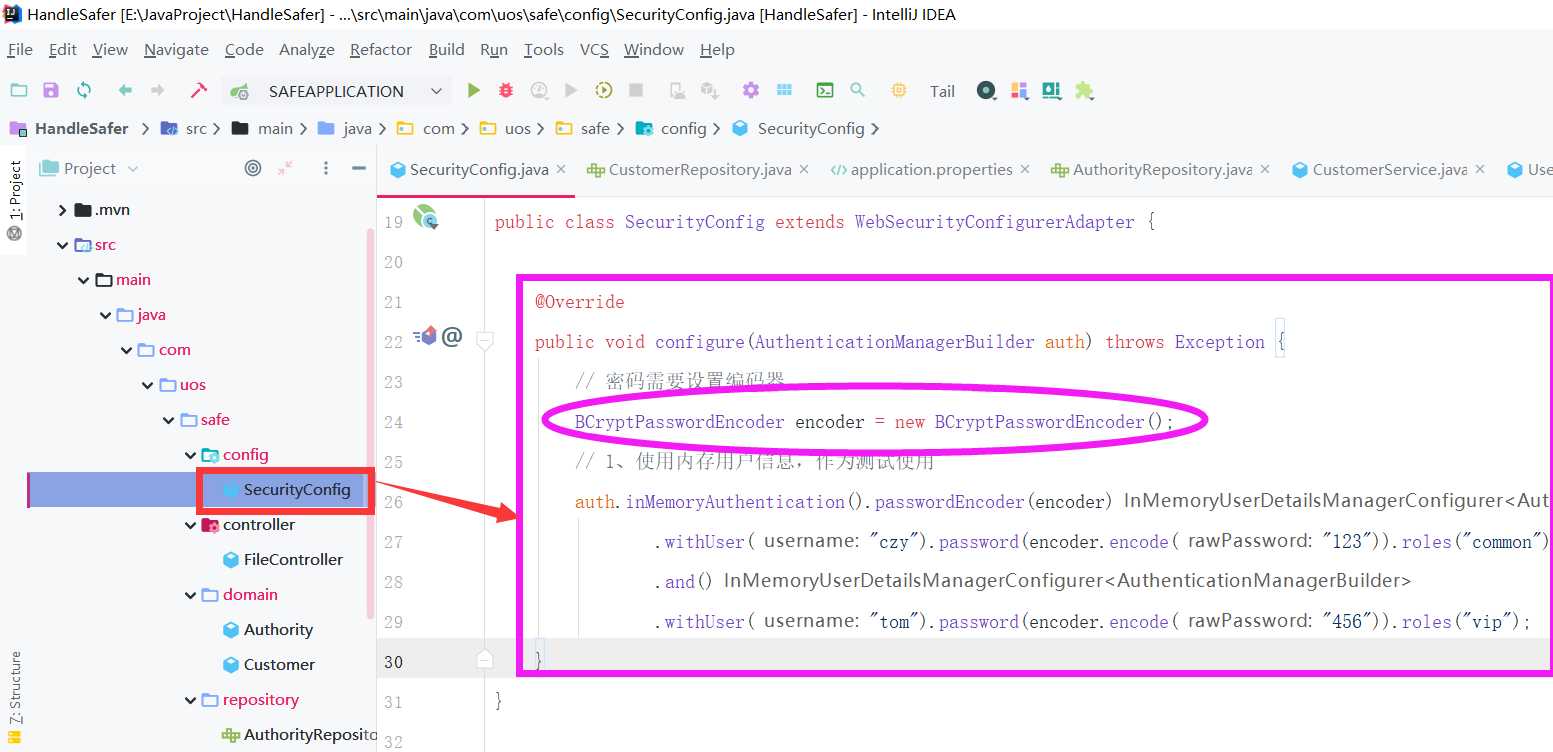Image resolution: width=1553 pixels, height=752 pixels.
Task: Select FileController in the project tree
Action: point(282,560)
